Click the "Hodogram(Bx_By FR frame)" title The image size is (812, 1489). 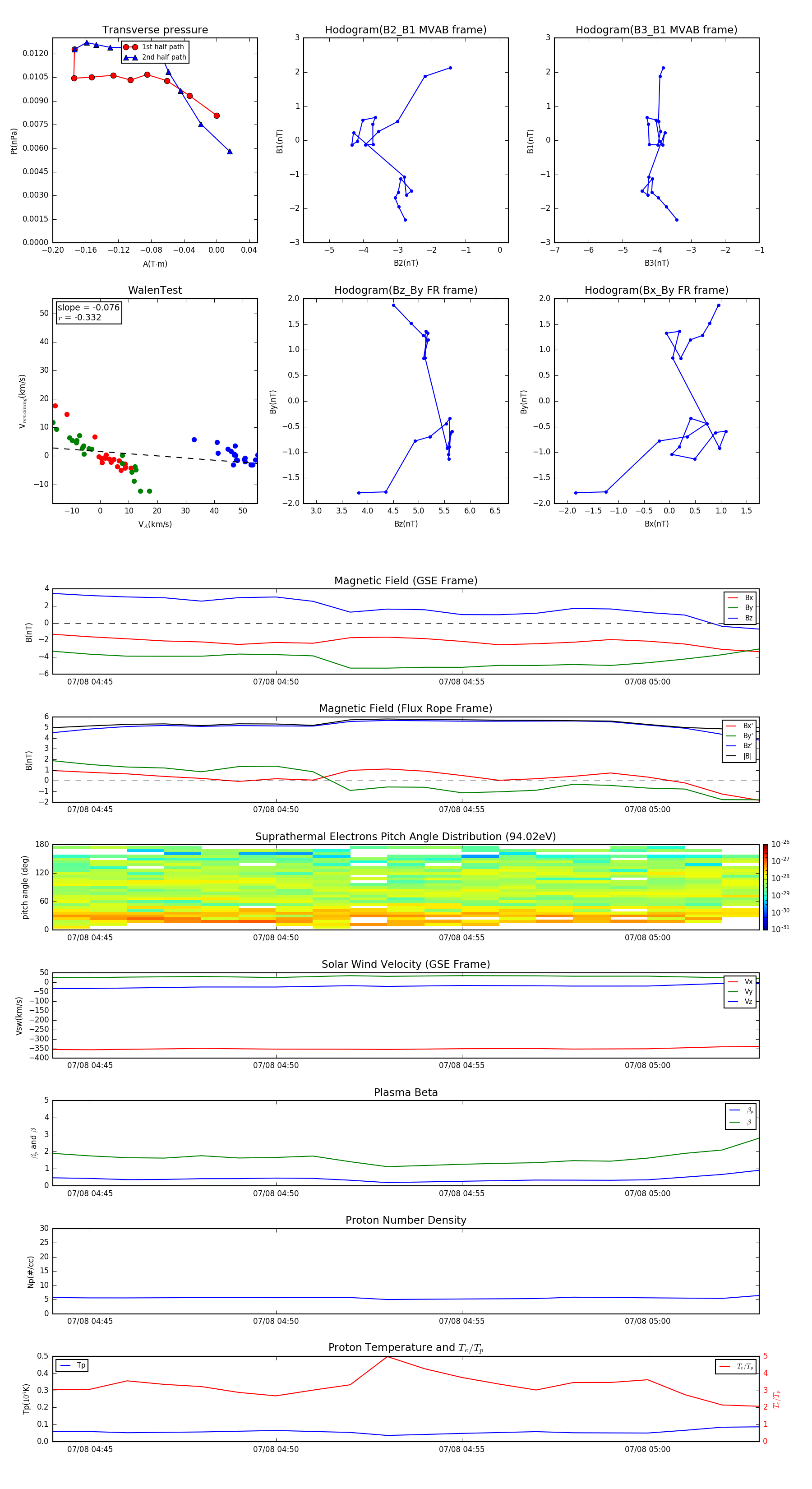click(x=656, y=290)
